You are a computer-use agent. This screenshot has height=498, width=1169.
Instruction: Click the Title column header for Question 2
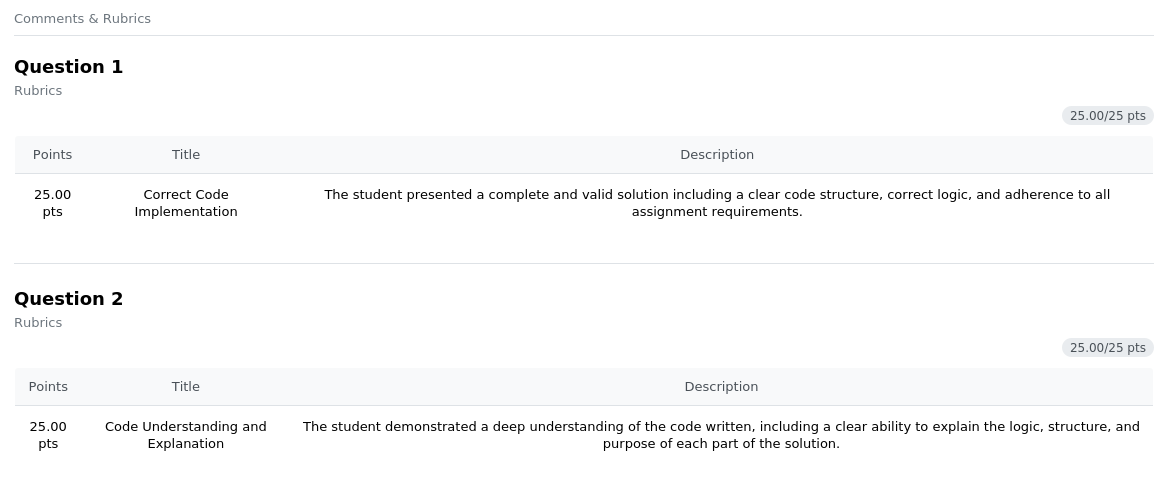pyautogui.click(x=186, y=387)
